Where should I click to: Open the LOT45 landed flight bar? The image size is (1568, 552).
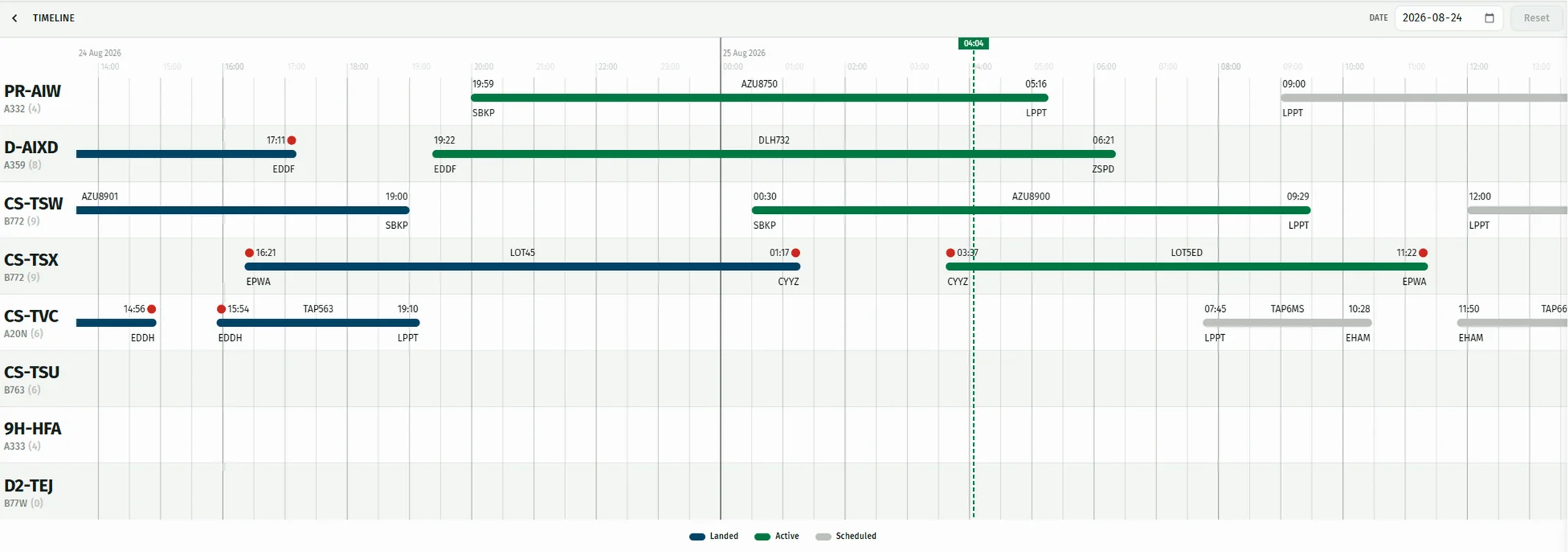point(523,266)
